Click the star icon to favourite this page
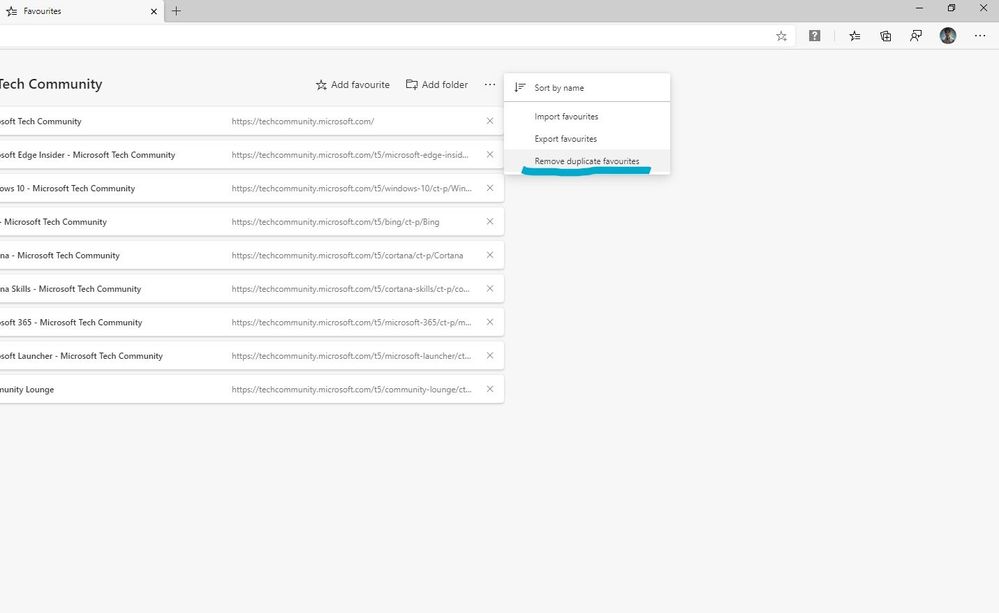 tap(781, 36)
